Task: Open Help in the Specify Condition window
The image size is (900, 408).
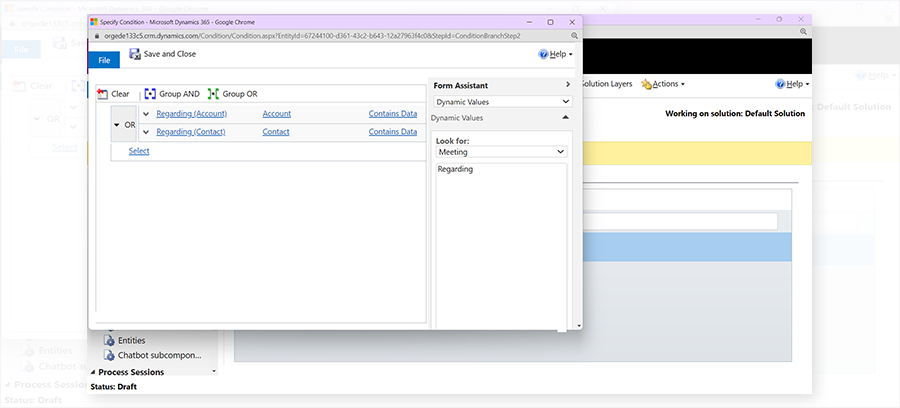Action: point(556,54)
